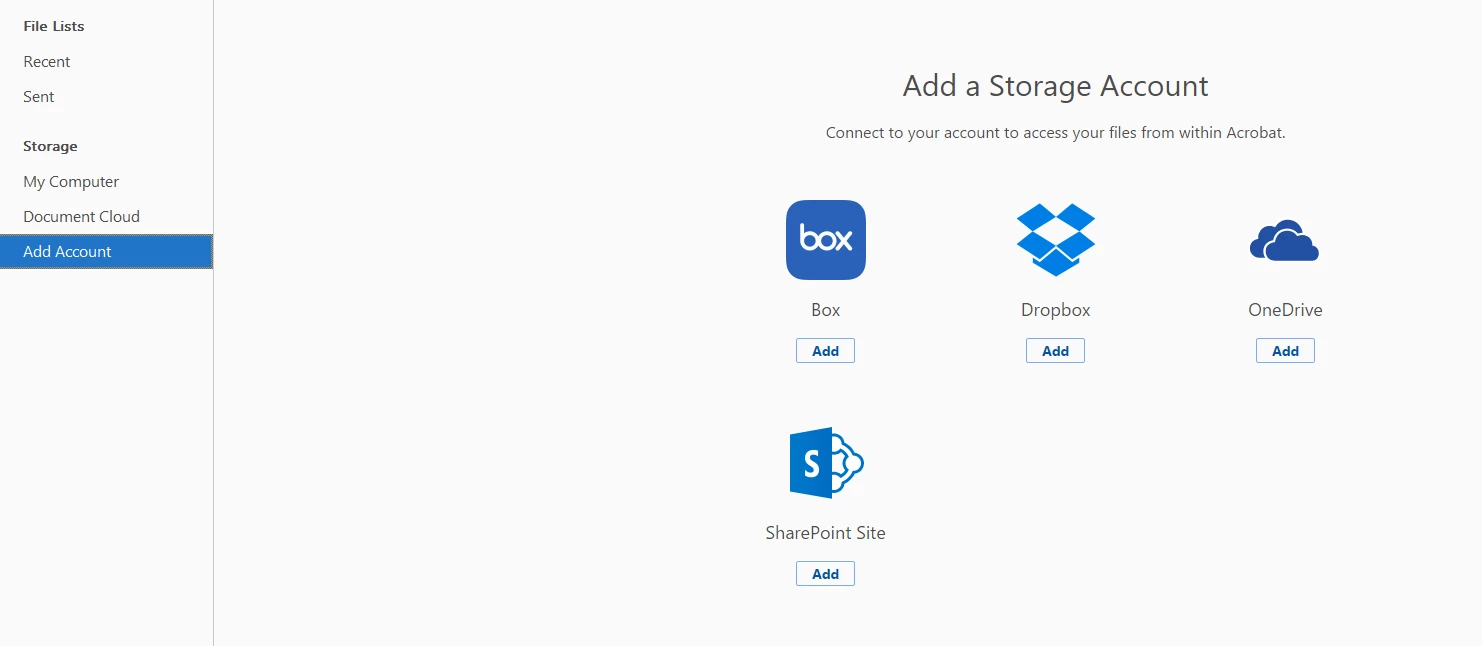This screenshot has width=1482, height=646.
Task: Click the Storage section header
Action: pos(50,147)
